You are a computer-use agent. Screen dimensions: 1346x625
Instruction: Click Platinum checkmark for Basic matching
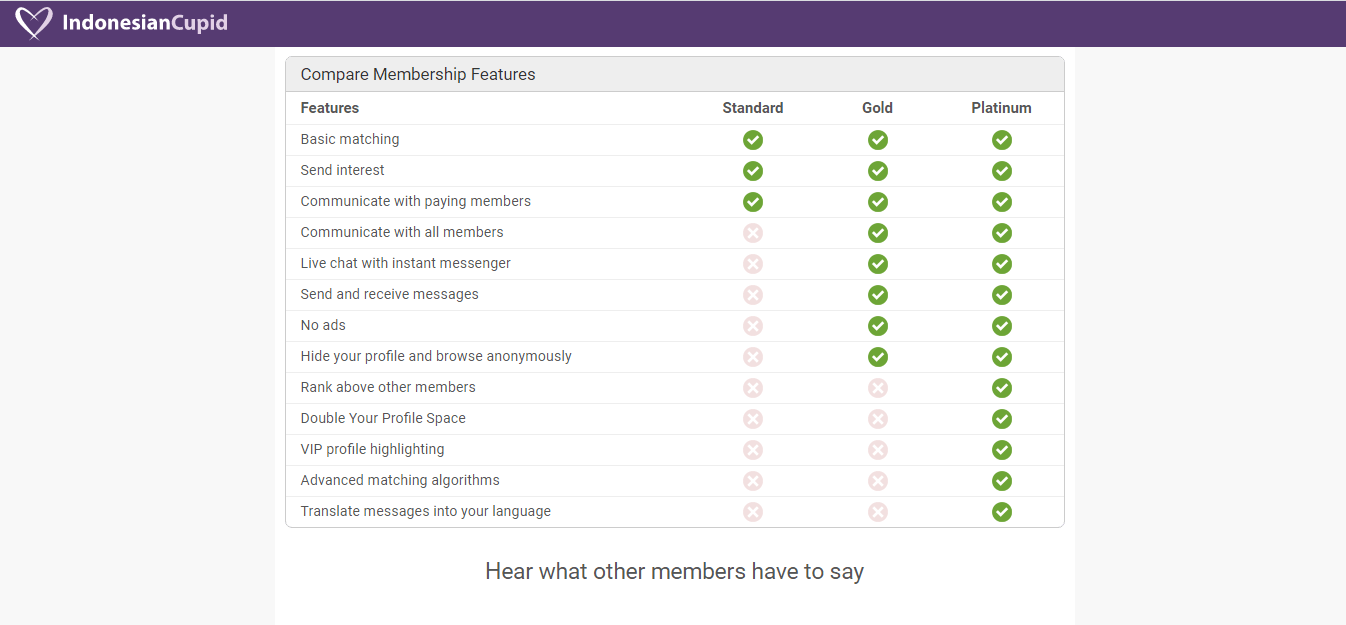(x=1002, y=140)
